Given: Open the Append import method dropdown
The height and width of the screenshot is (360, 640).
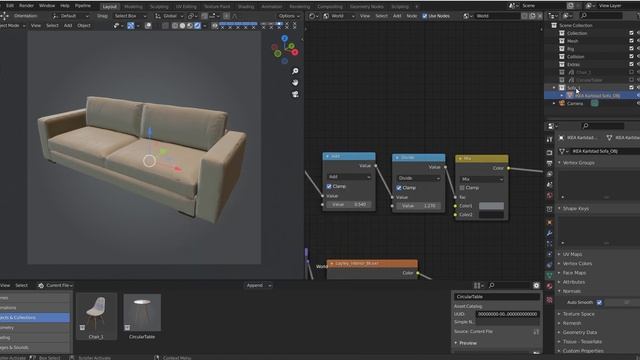Looking at the screenshot, I should 259,285.
